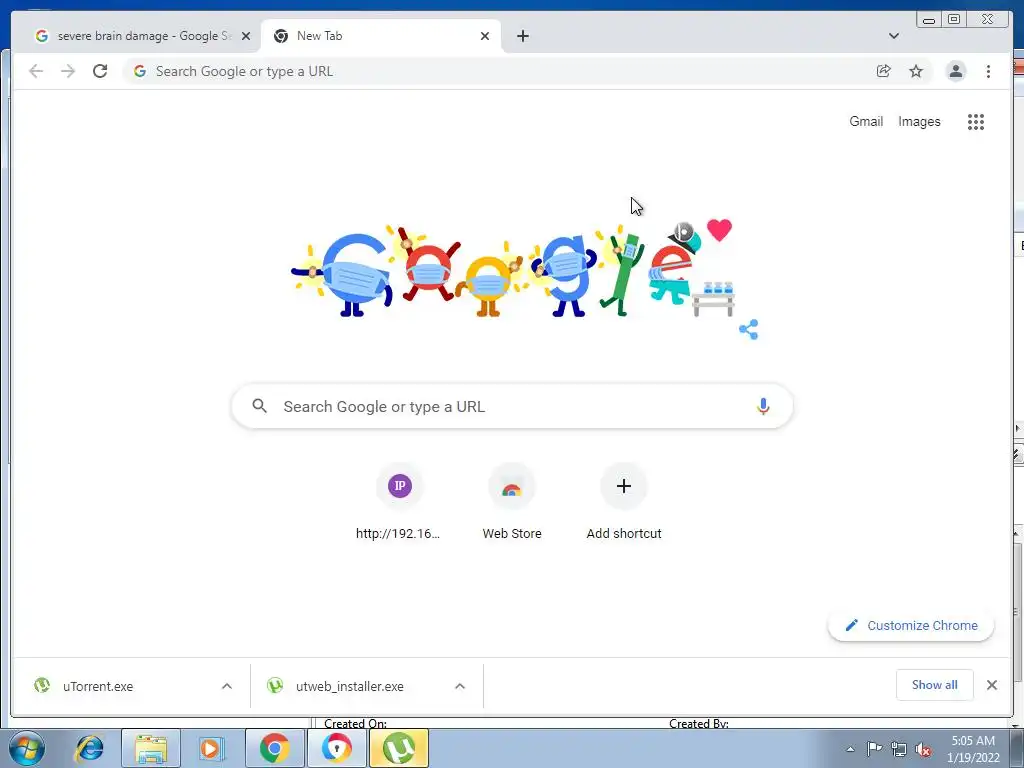The image size is (1024, 768).
Task: Open the Windows Start menu
Action: 26,748
